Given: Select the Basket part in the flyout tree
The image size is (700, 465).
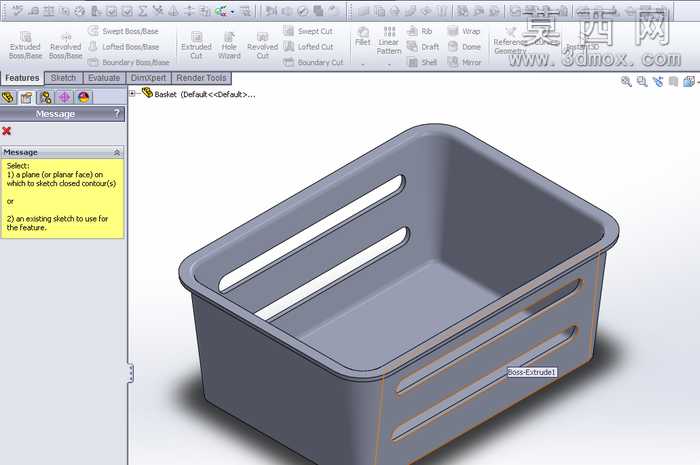Looking at the screenshot, I should pyautogui.click(x=199, y=94).
